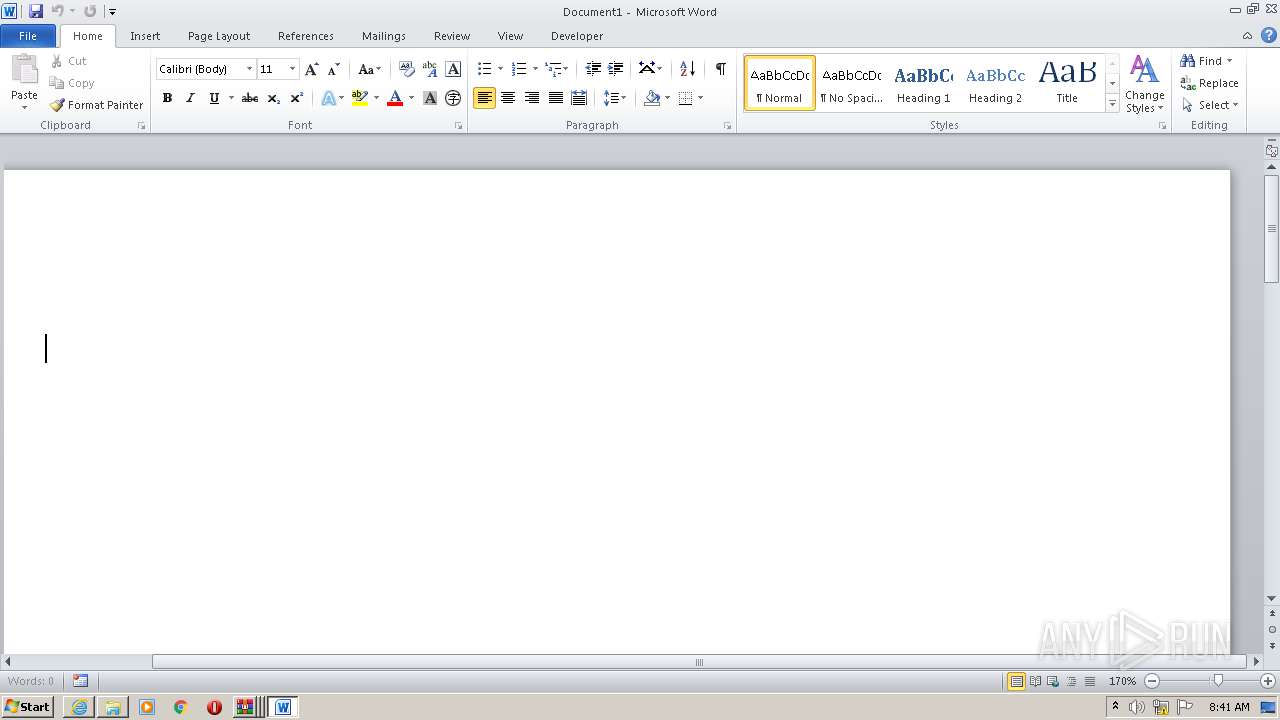Switch to the References tab

(x=306, y=36)
